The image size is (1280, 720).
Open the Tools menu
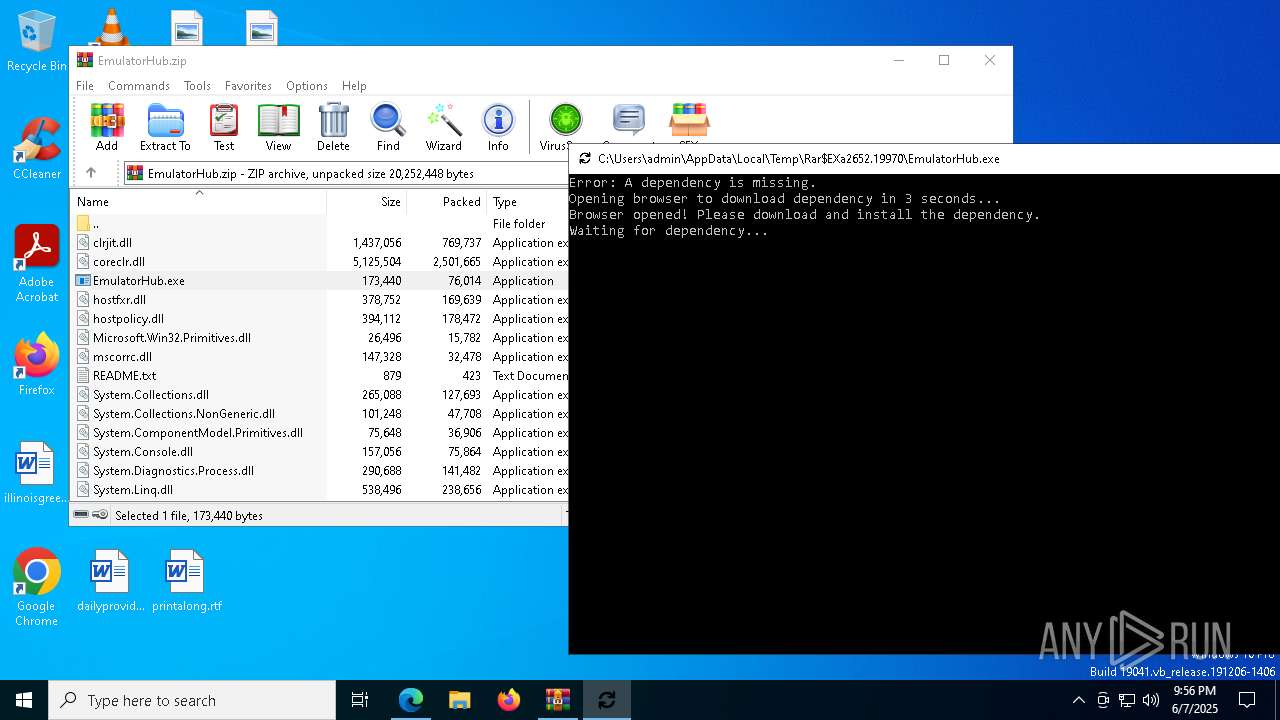pos(197,86)
